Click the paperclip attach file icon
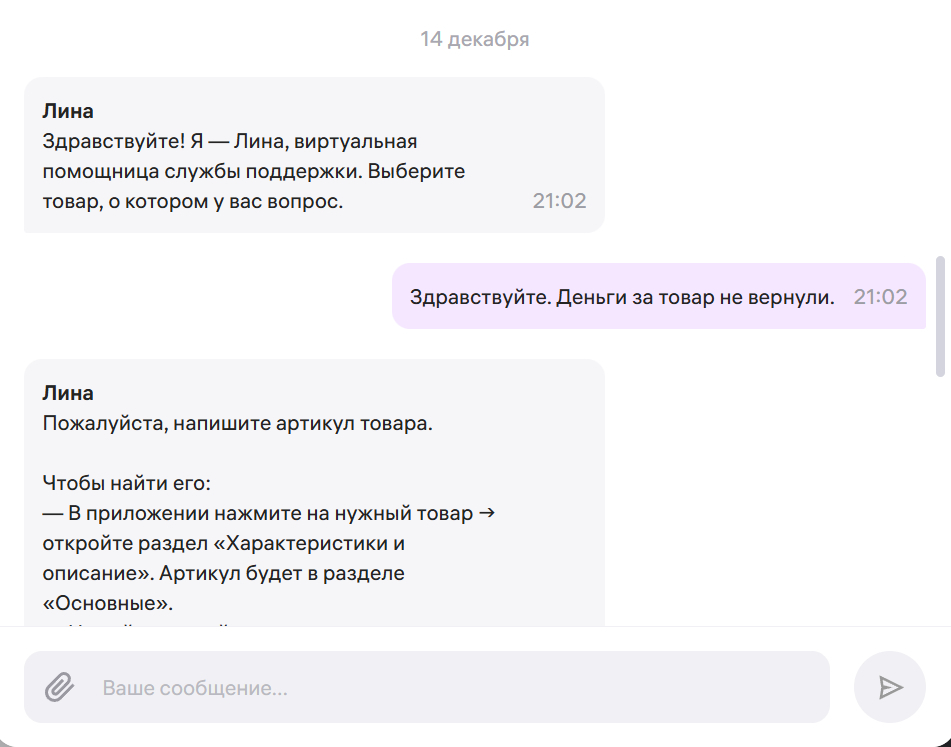Image resolution: width=951 pixels, height=747 pixels. click(60, 688)
